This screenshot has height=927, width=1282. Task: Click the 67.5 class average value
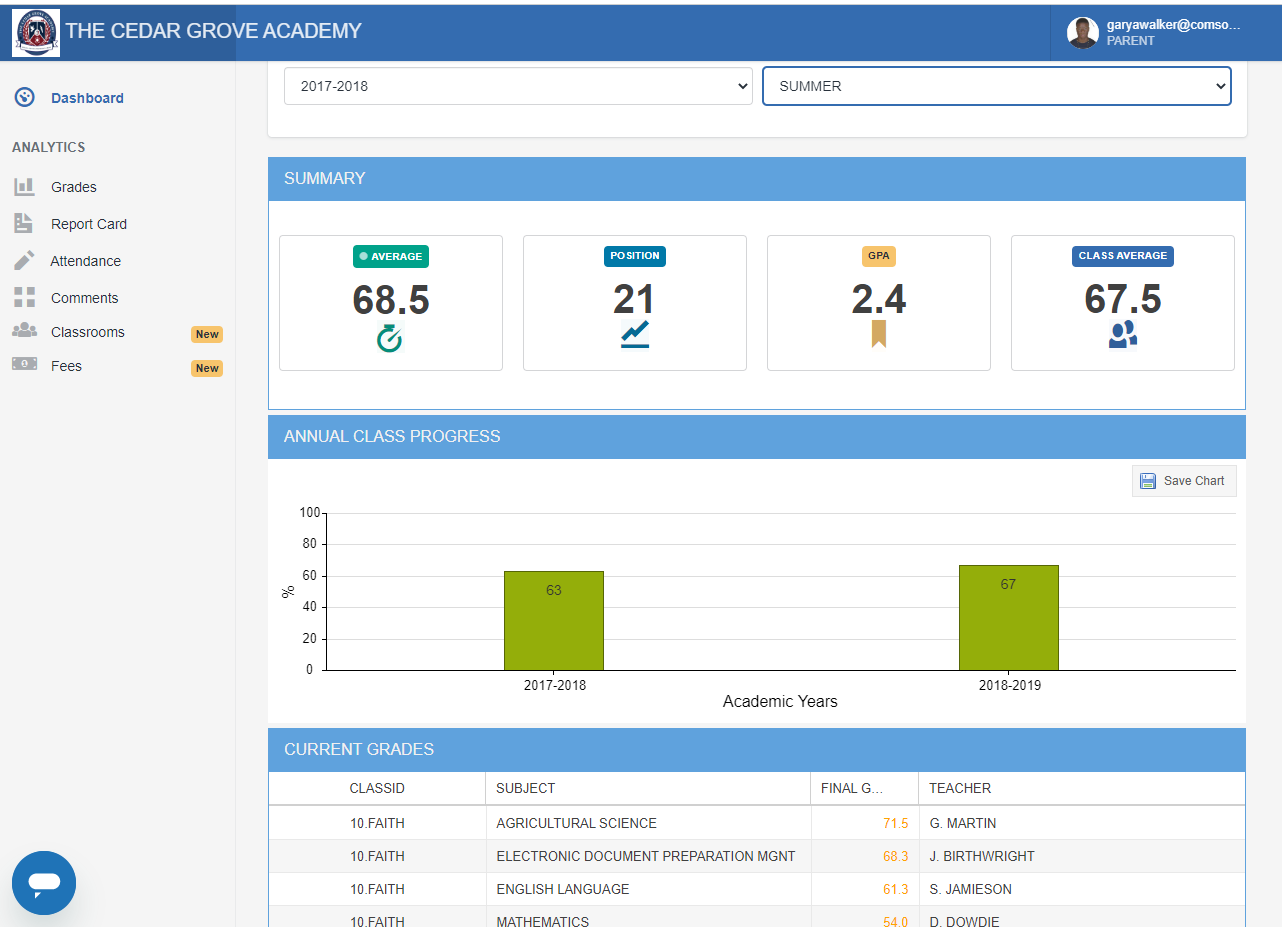[x=1123, y=300]
